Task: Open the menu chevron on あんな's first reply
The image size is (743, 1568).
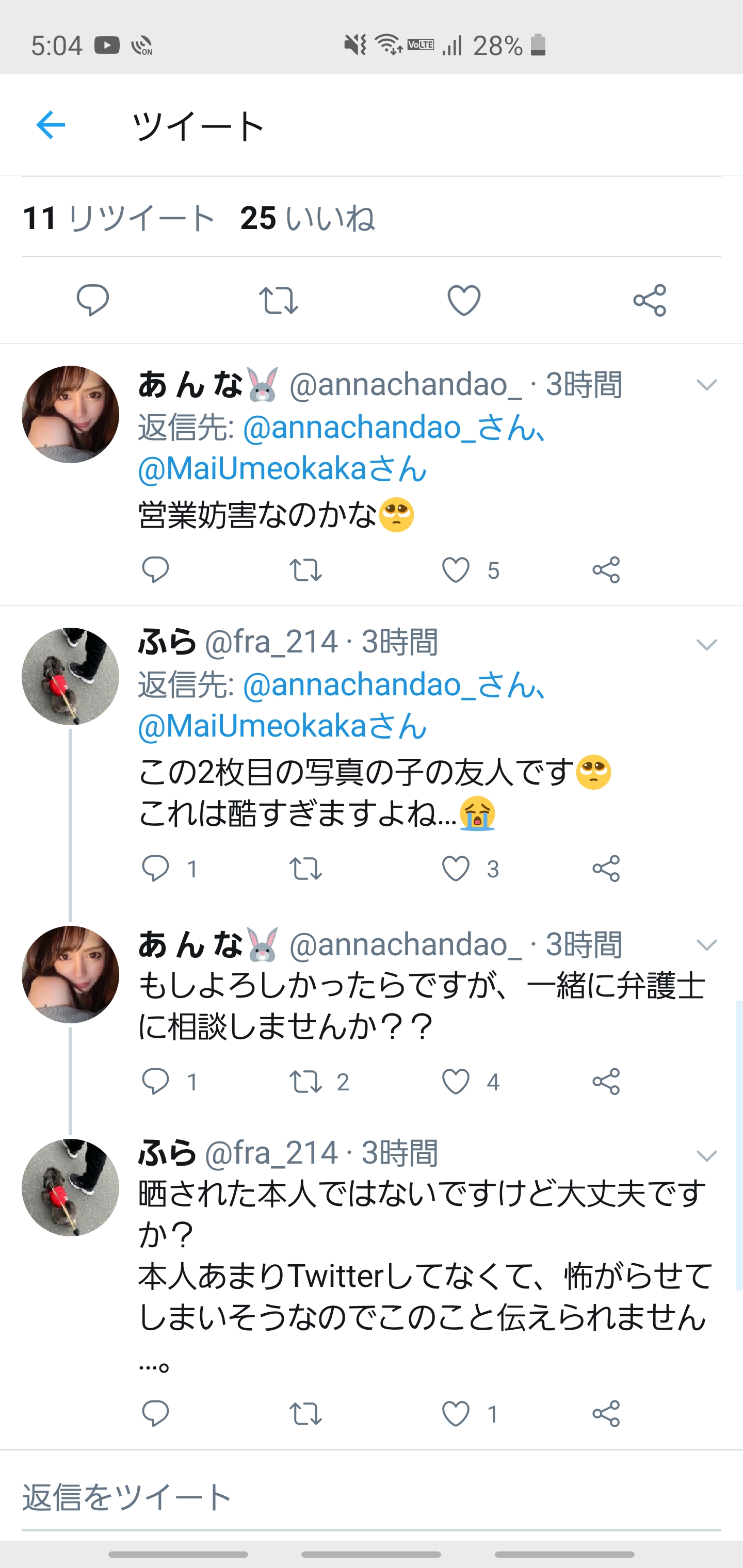Action: click(x=706, y=385)
